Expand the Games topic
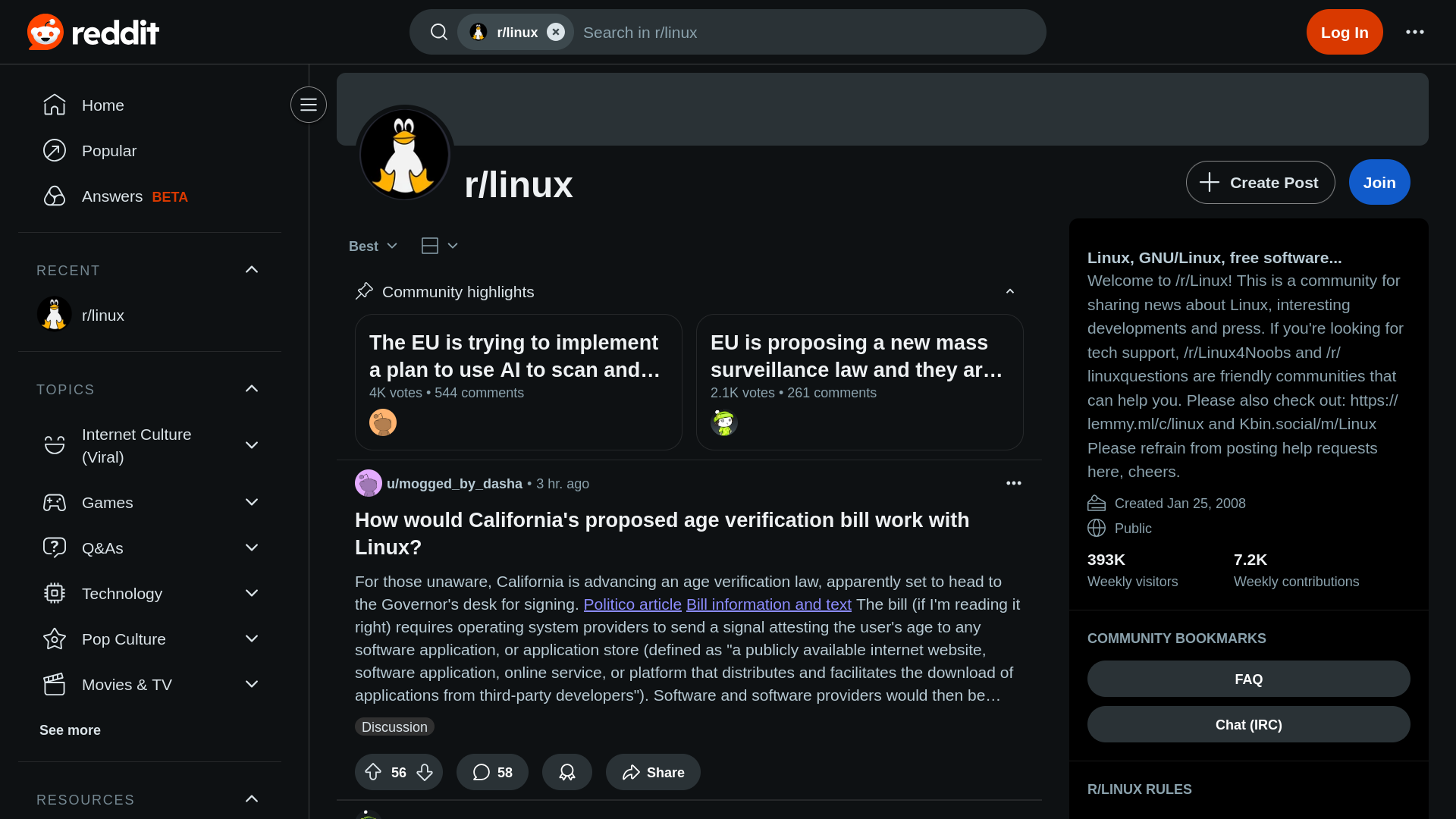This screenshot has width=1456, height=819. pyautogui.click(x=252, y=502)
